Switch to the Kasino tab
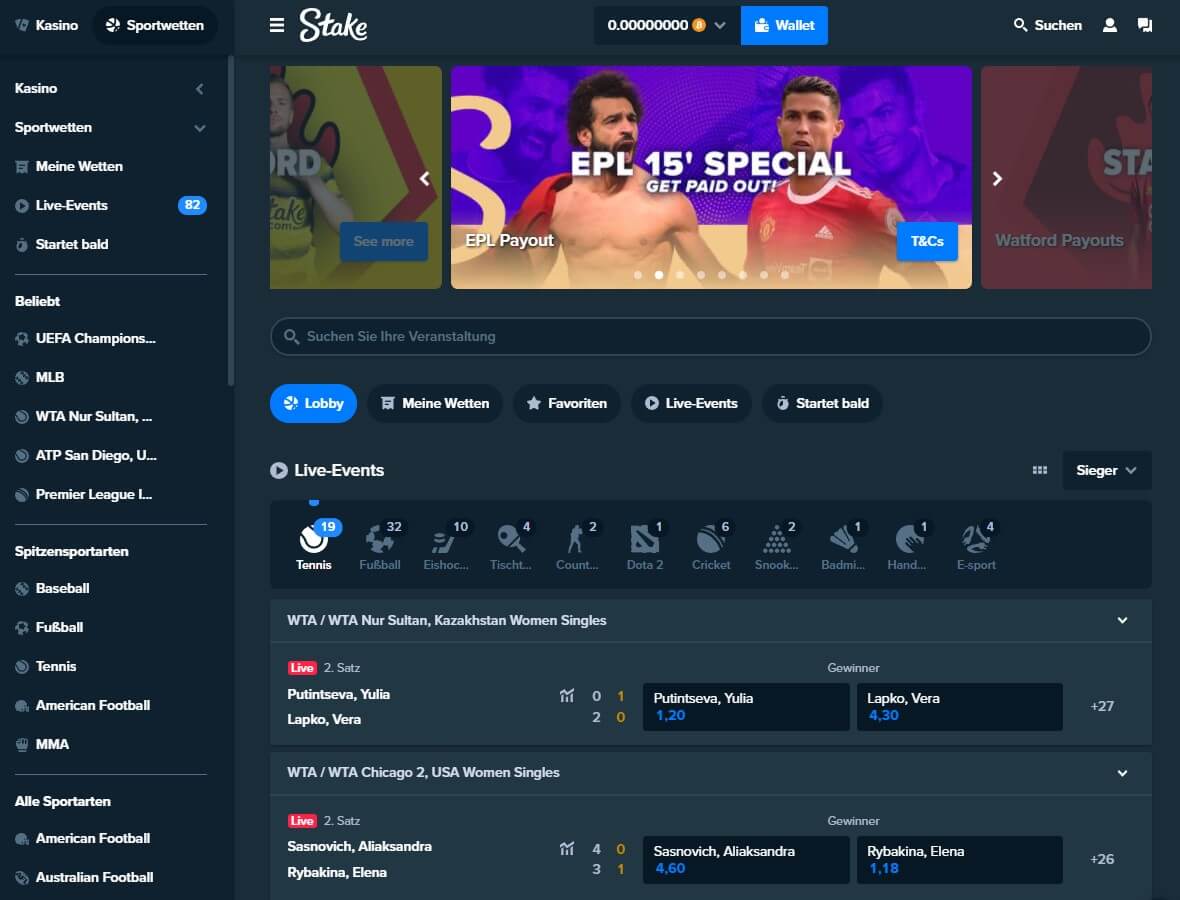1180x900 pixels. [47, 26]
